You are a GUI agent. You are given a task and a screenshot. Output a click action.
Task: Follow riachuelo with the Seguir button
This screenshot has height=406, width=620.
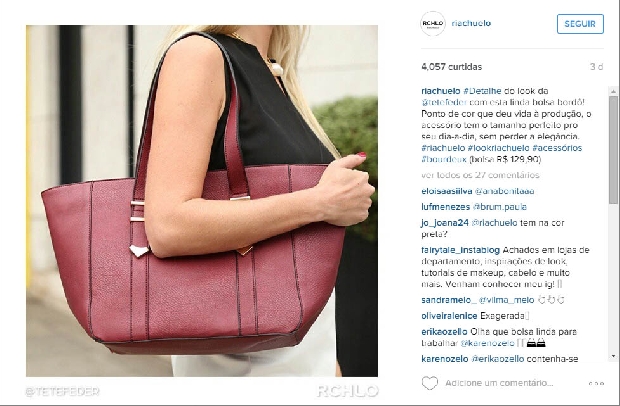[x=580, y=24]
